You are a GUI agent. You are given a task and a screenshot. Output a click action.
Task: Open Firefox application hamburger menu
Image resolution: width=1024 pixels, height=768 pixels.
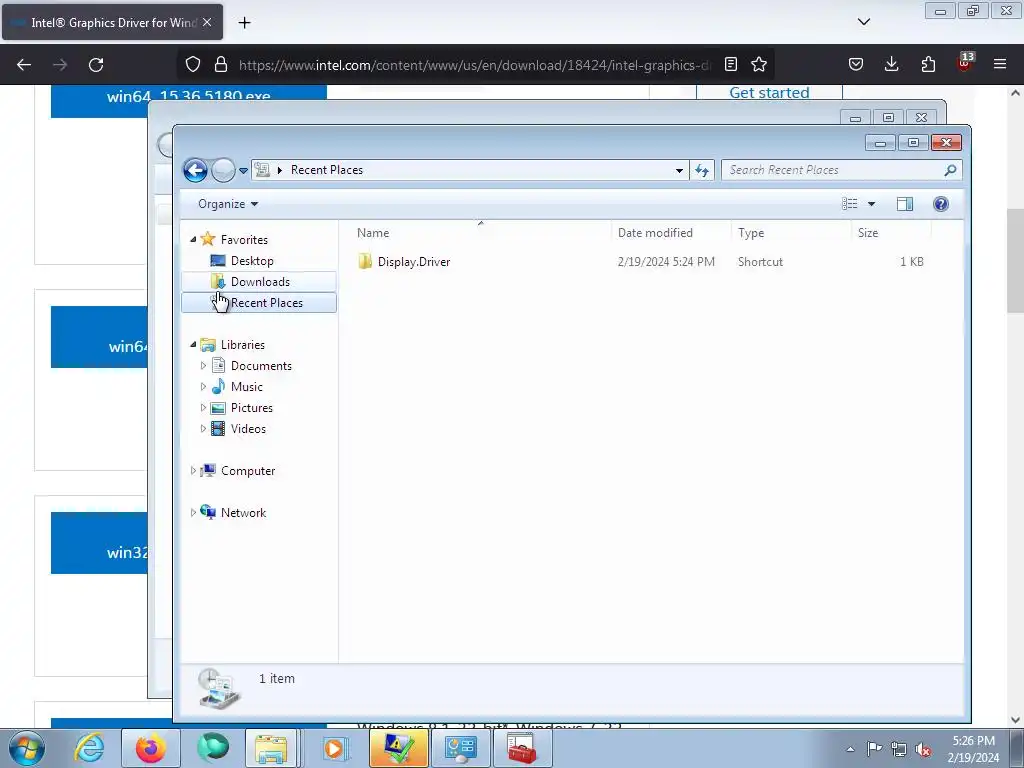point(1000,64)
